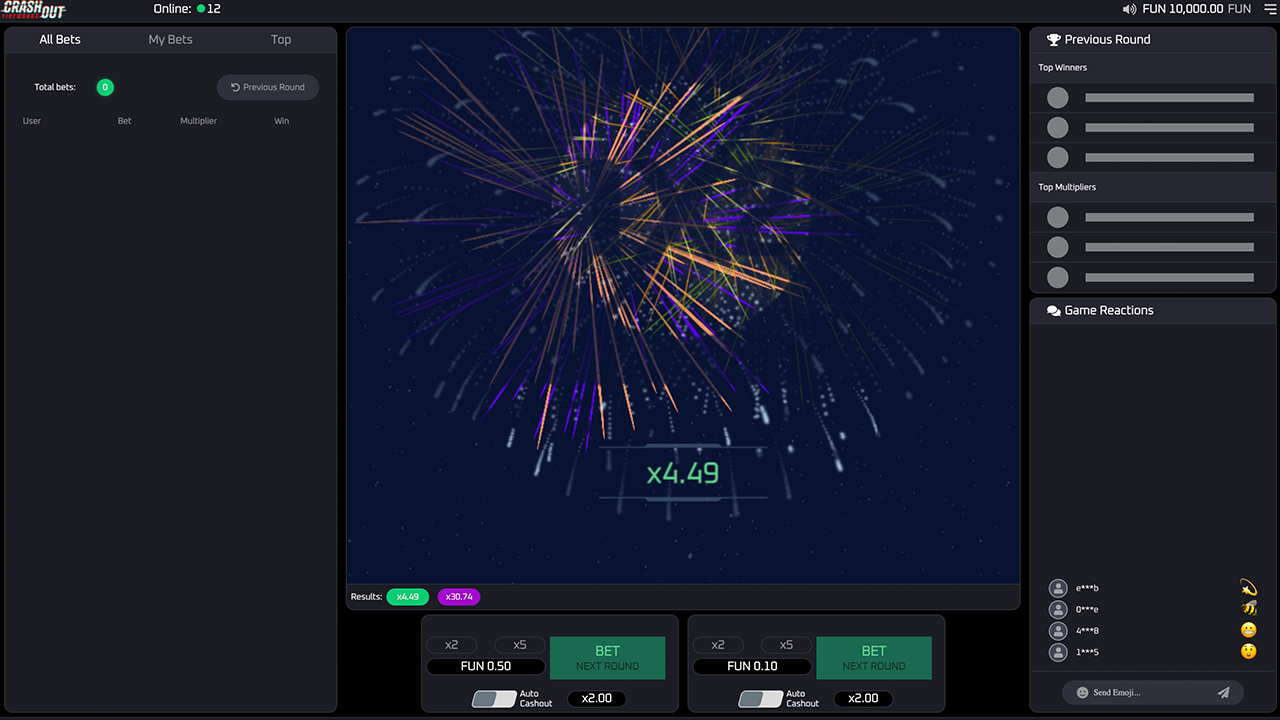The width and height of the screenshot is (1280, 720).
Task: Click the FUN 0.50 bet amount field
Action: (486, 666)
